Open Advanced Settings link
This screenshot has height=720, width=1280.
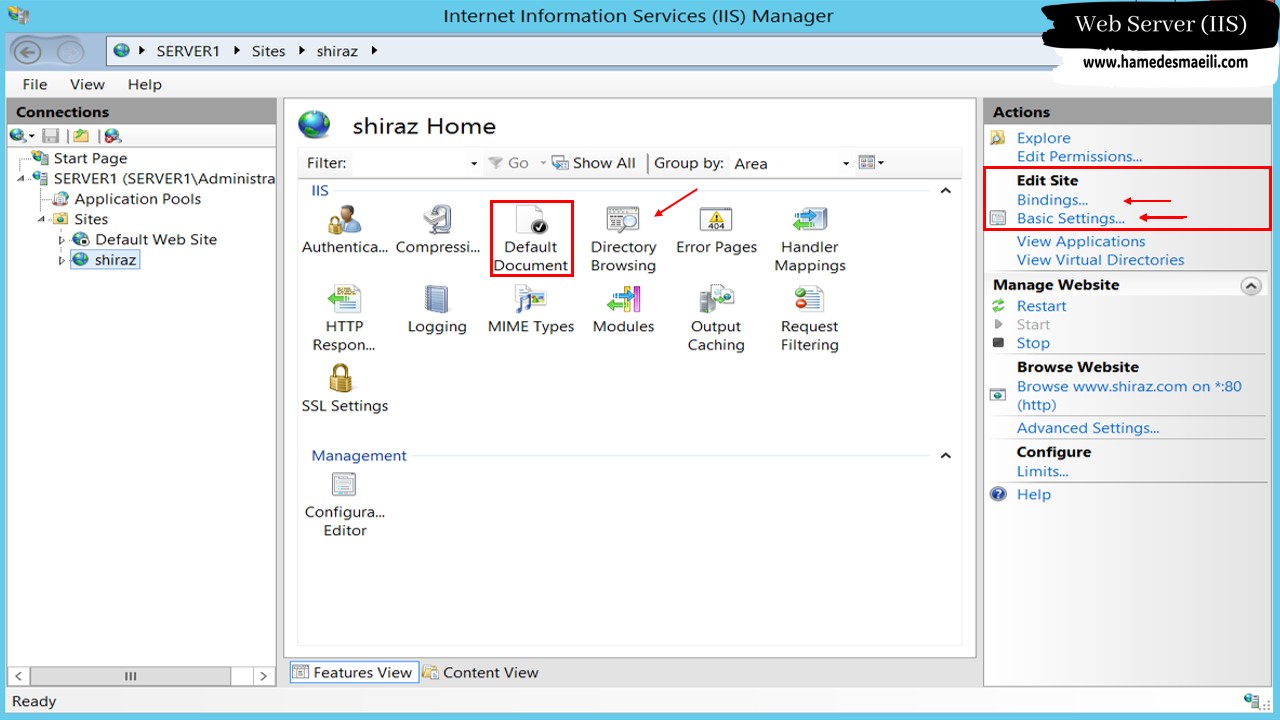point(1088,428)
